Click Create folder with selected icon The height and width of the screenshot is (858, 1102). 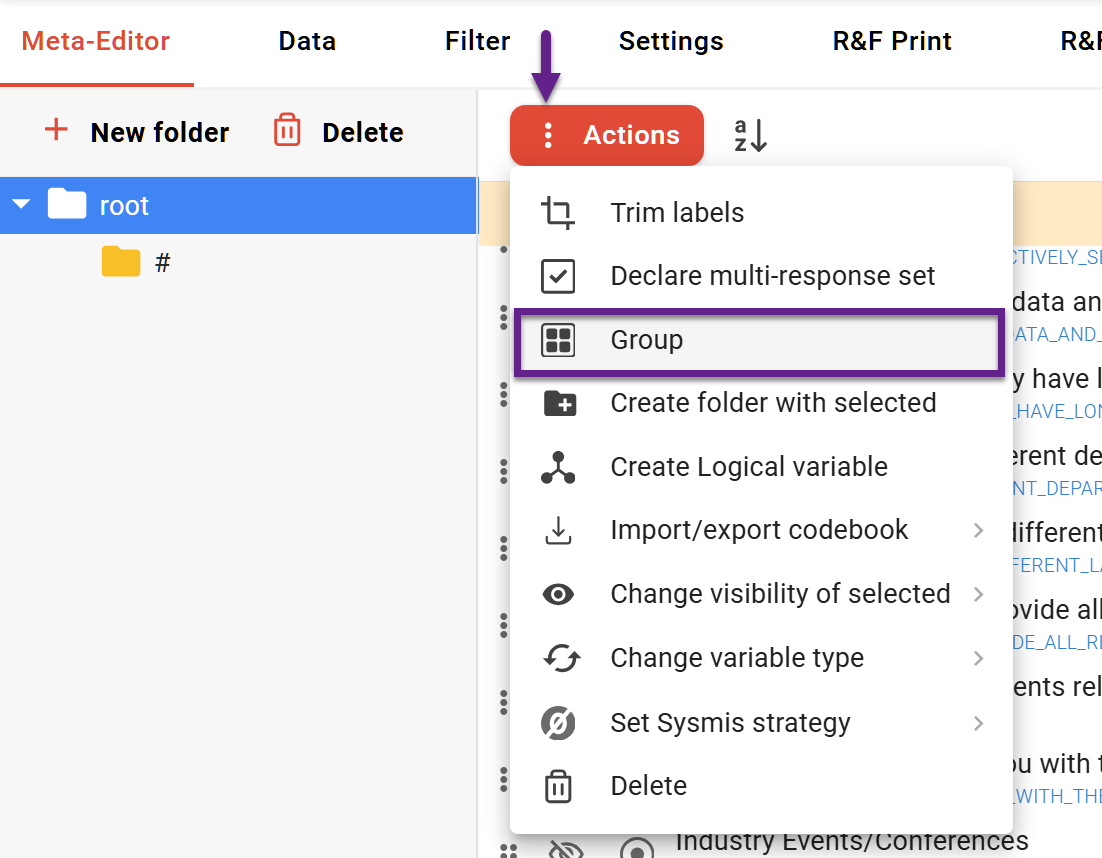pyautogui.click(x=560, y=403)
